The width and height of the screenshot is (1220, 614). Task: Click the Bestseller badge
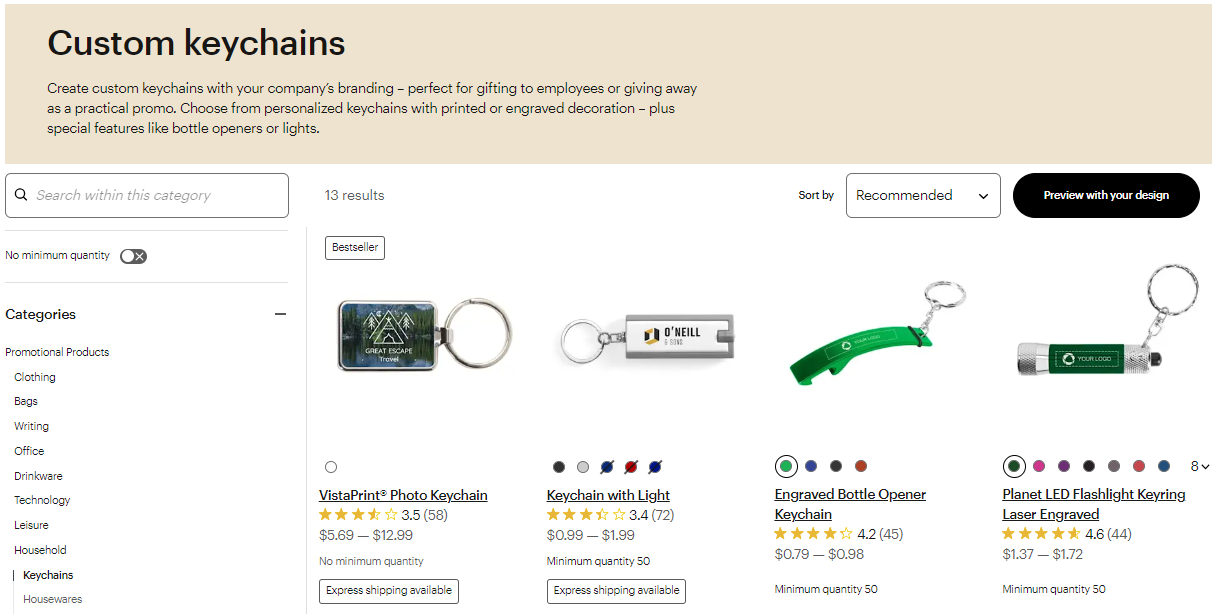click(354, 247)
